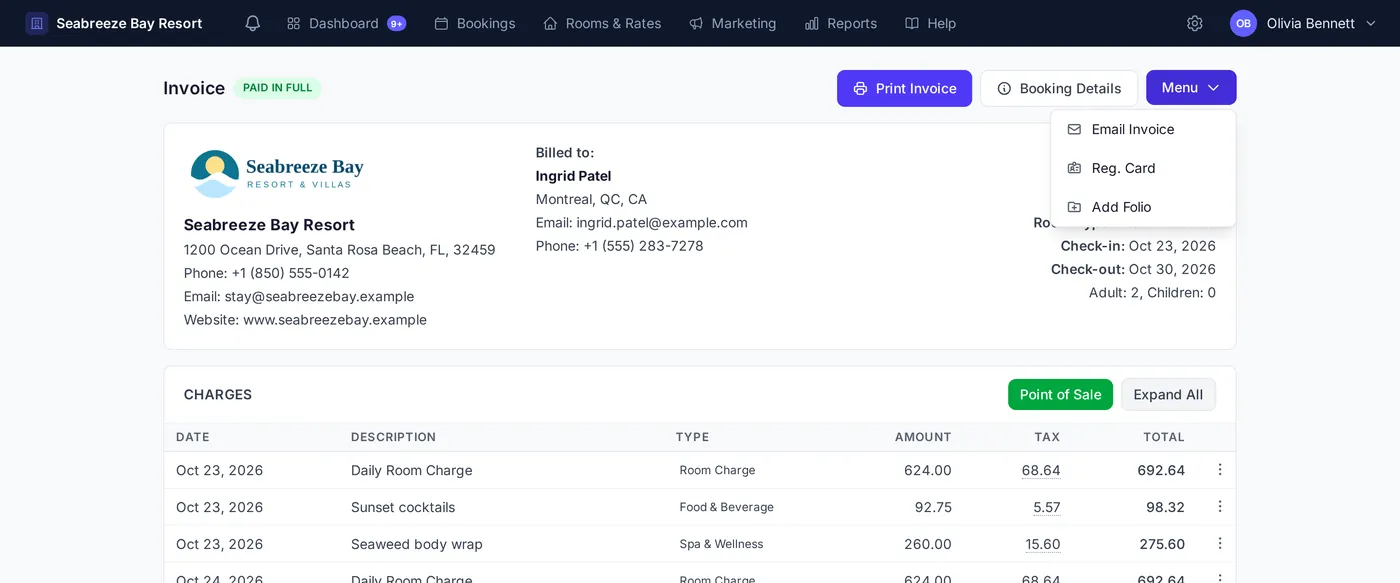Click the green Point of Sale button

coord(1060,395)
